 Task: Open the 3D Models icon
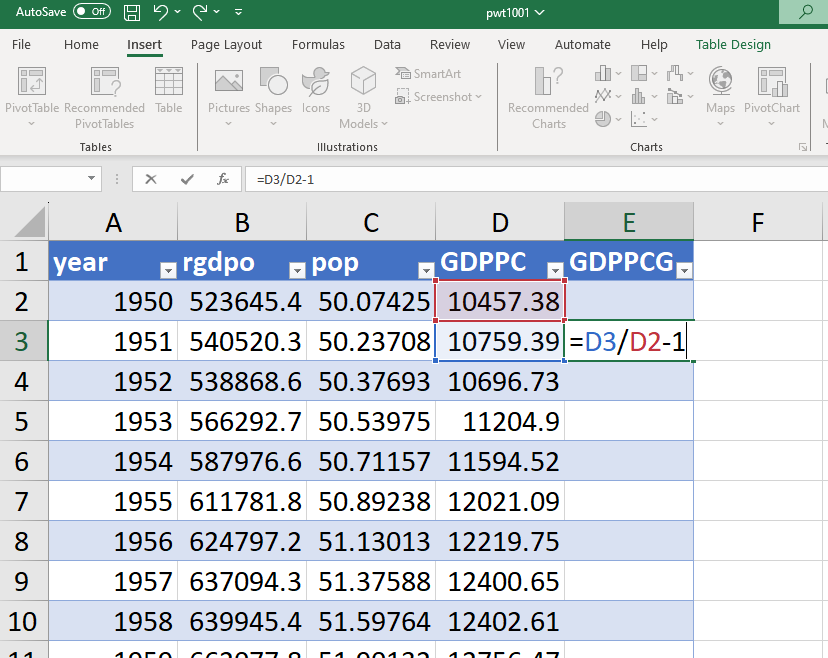pyautogui.click(x=361, y=83)
